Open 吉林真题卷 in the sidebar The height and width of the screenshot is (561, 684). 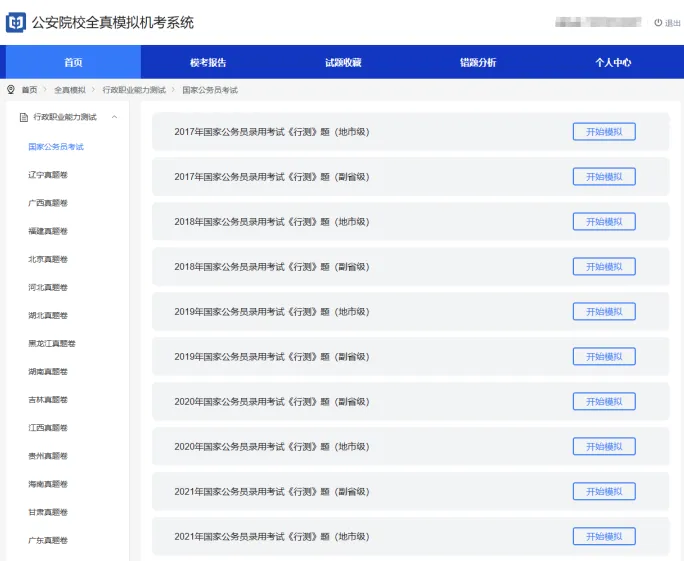click(x=48, y=400)
